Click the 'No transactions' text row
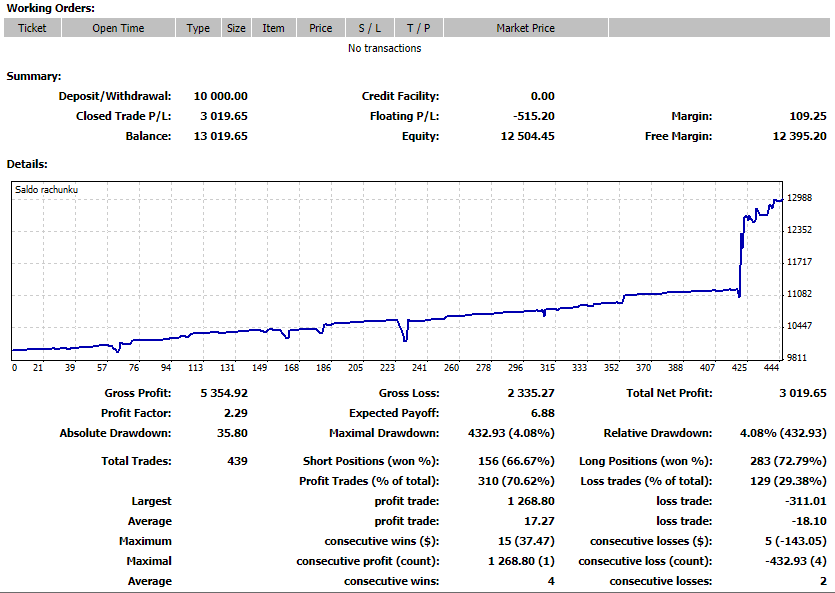 [x=384, y=48]
